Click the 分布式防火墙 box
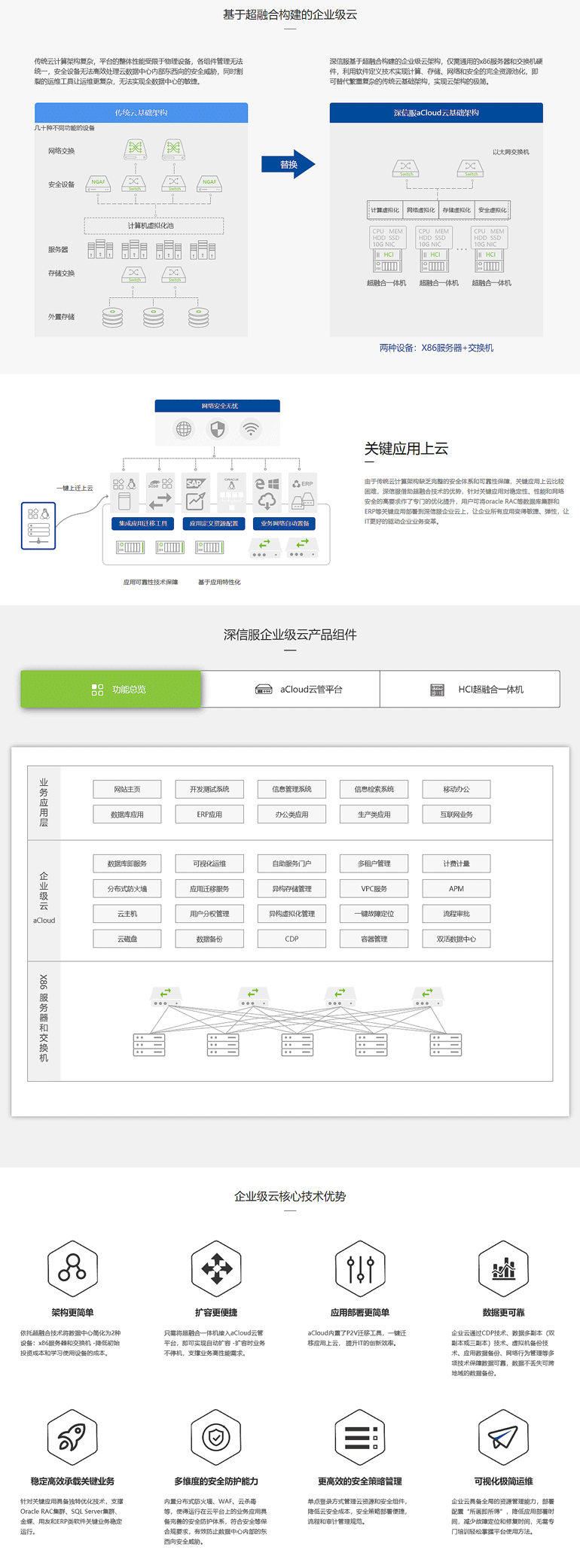580x1568 pixels. (x=127, y=888)
